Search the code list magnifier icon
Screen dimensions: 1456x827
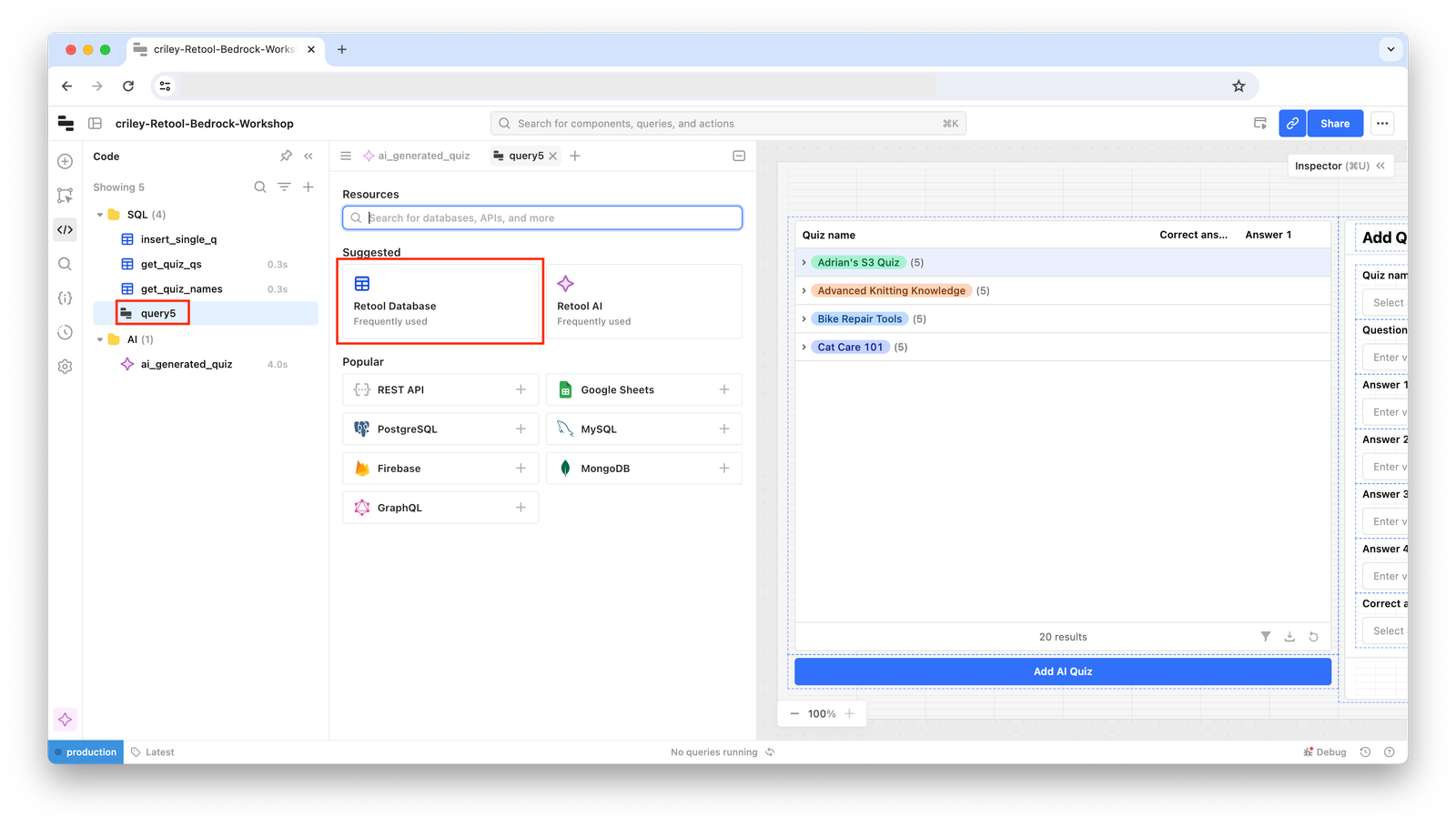pyautogui.click(x=260, y=187)
